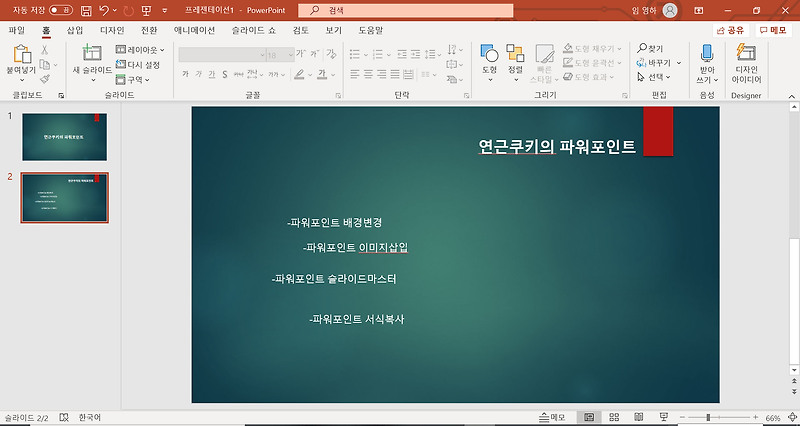This screenshot has height=426, width=800.
Task: Switch to Slide Sorter view in status bar
Action: pyautogui.click(x=614, y=417)
